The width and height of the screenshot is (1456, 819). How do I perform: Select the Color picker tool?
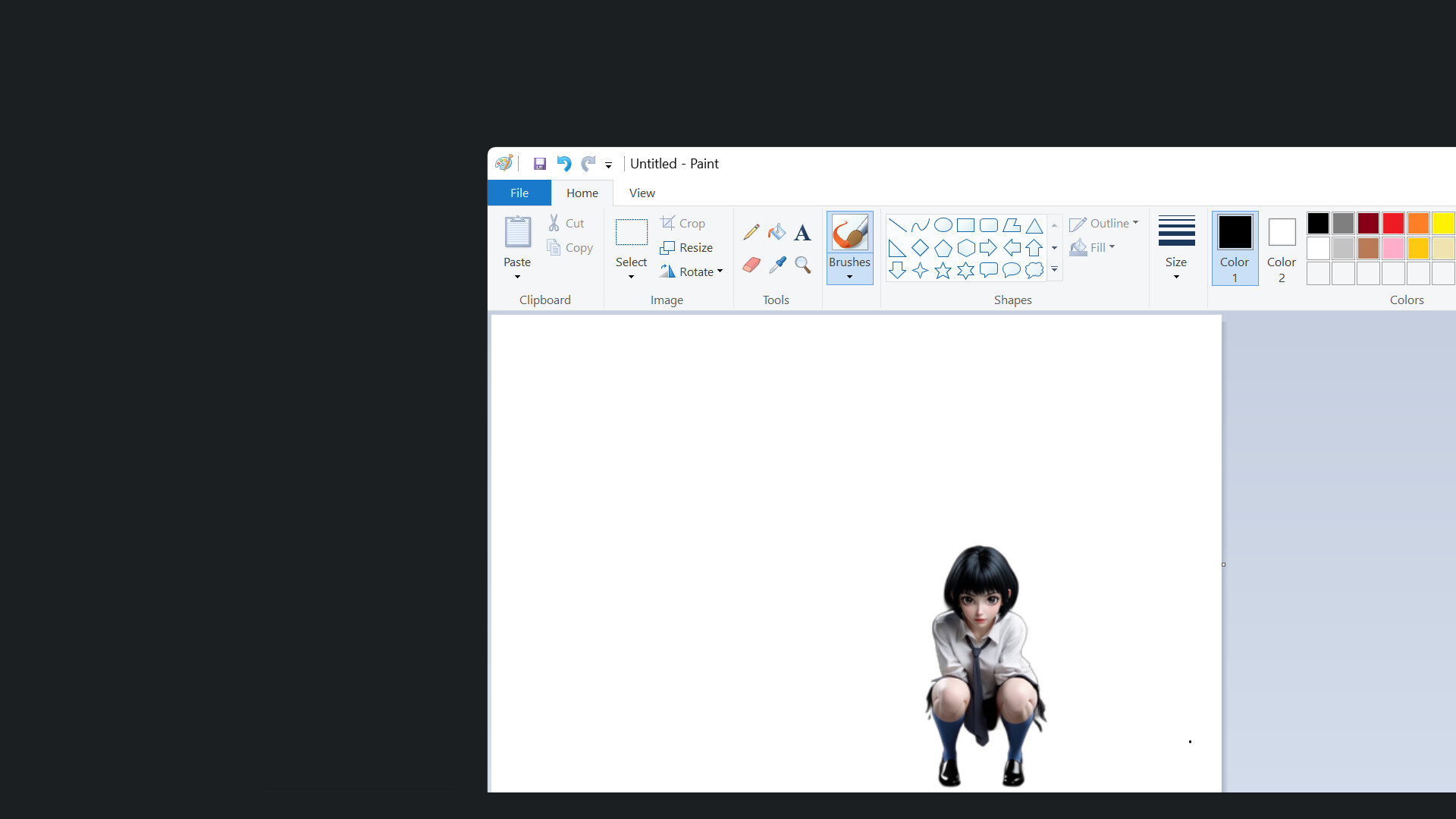click(x=777, y=265)
